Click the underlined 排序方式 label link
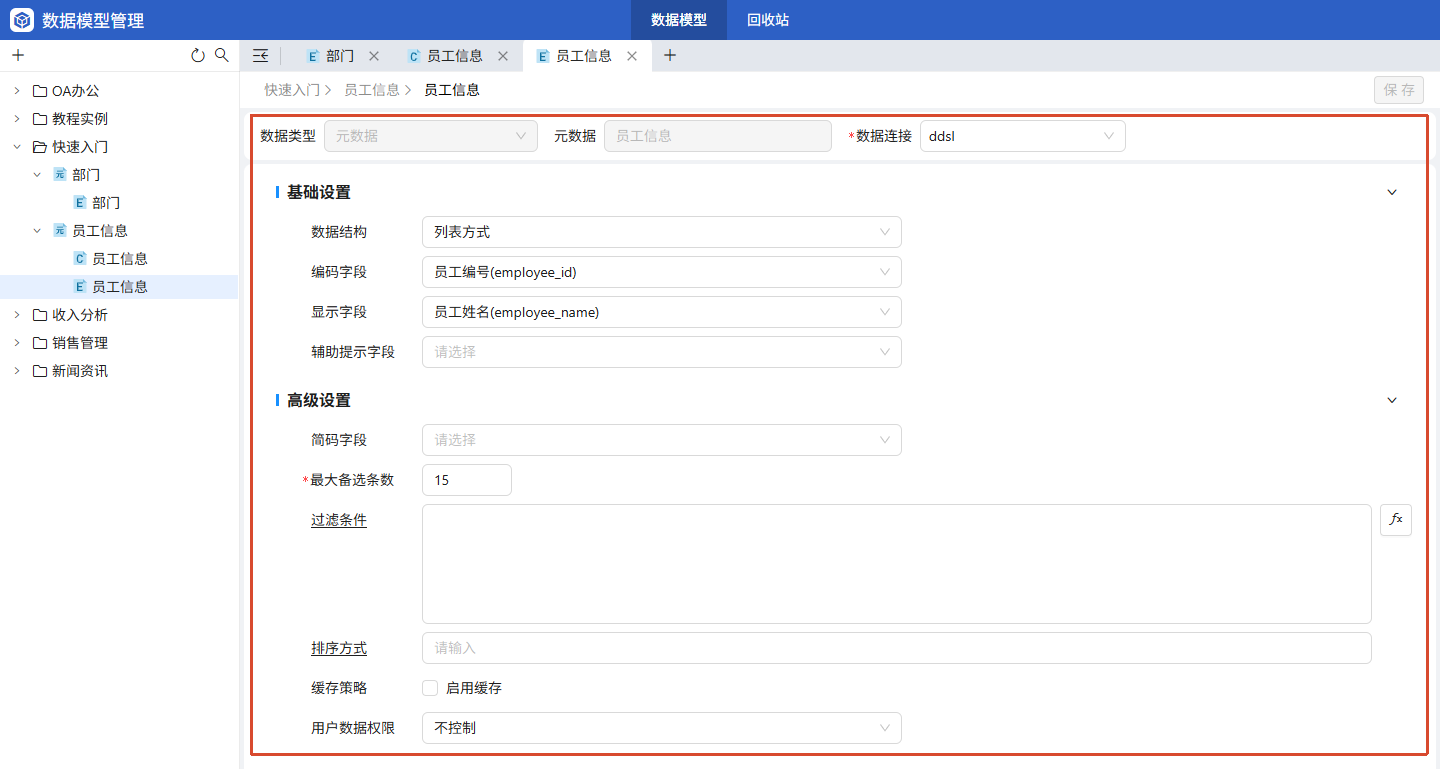This screenshot has height=769, width=1440. 339,648
